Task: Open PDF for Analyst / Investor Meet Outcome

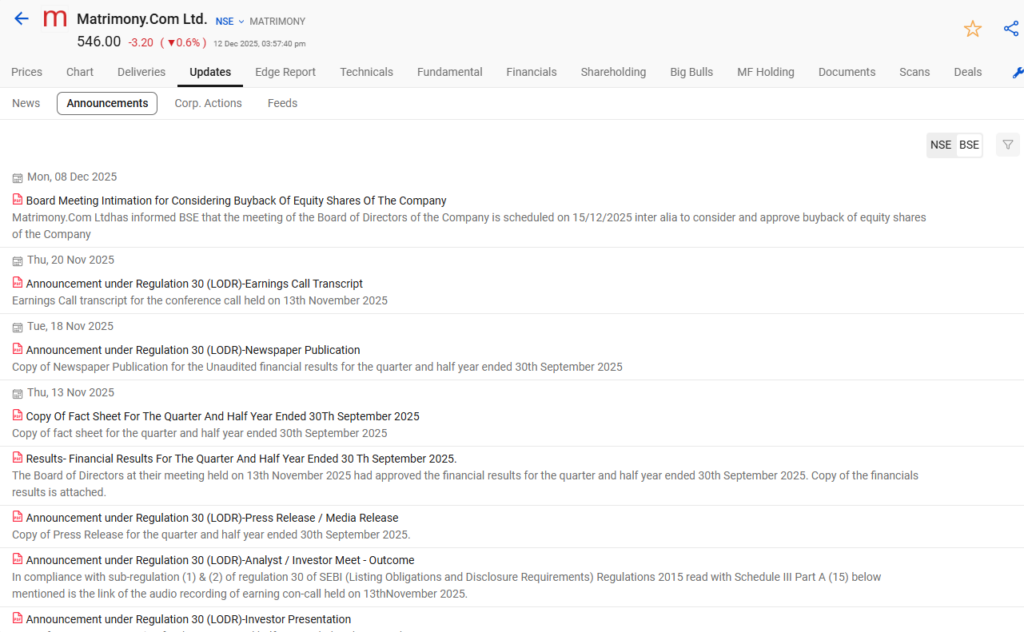Action: tap(18, 559)
